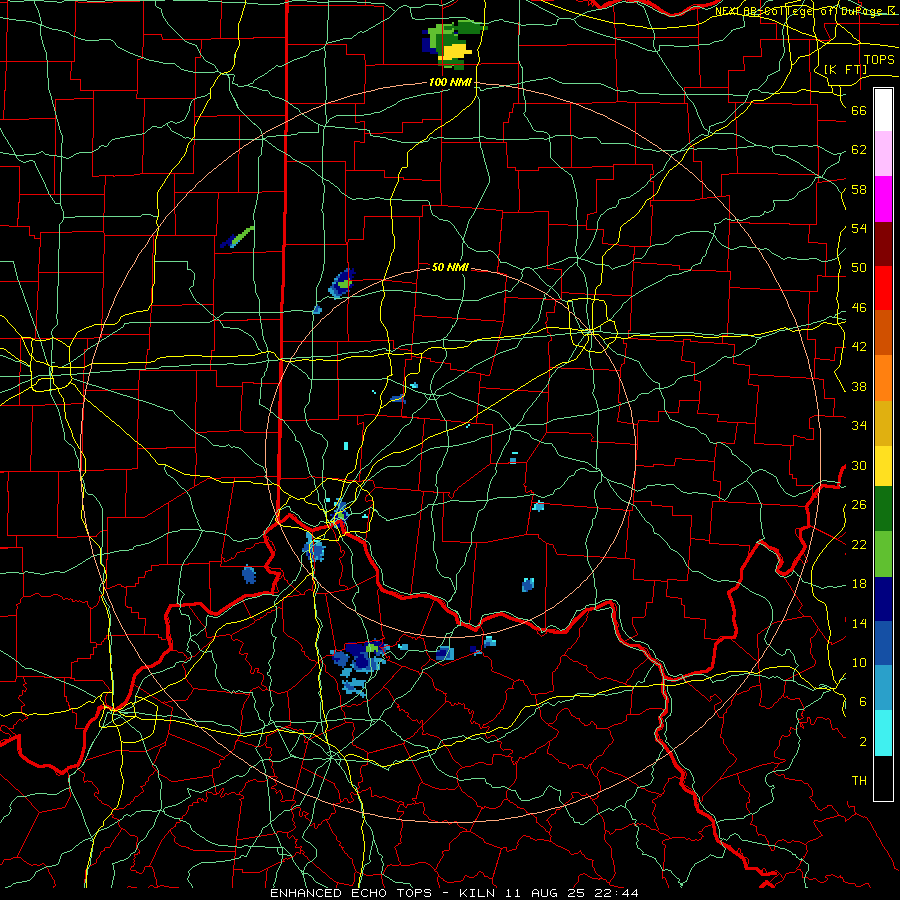The height and width of the screenshot is (900, 900).
Task: Click the '100 NMI' range ring label
Action: [x=450, y=82]
